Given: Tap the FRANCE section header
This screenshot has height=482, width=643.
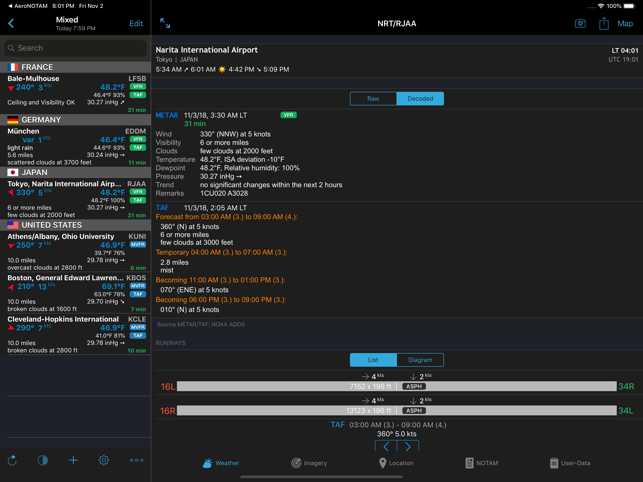Looking at the screenshot, I should point(75,67).
